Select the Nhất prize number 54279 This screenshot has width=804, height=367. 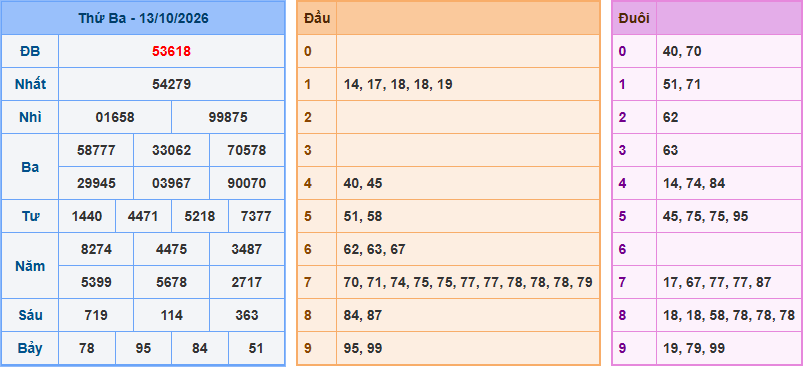point(171,84)
